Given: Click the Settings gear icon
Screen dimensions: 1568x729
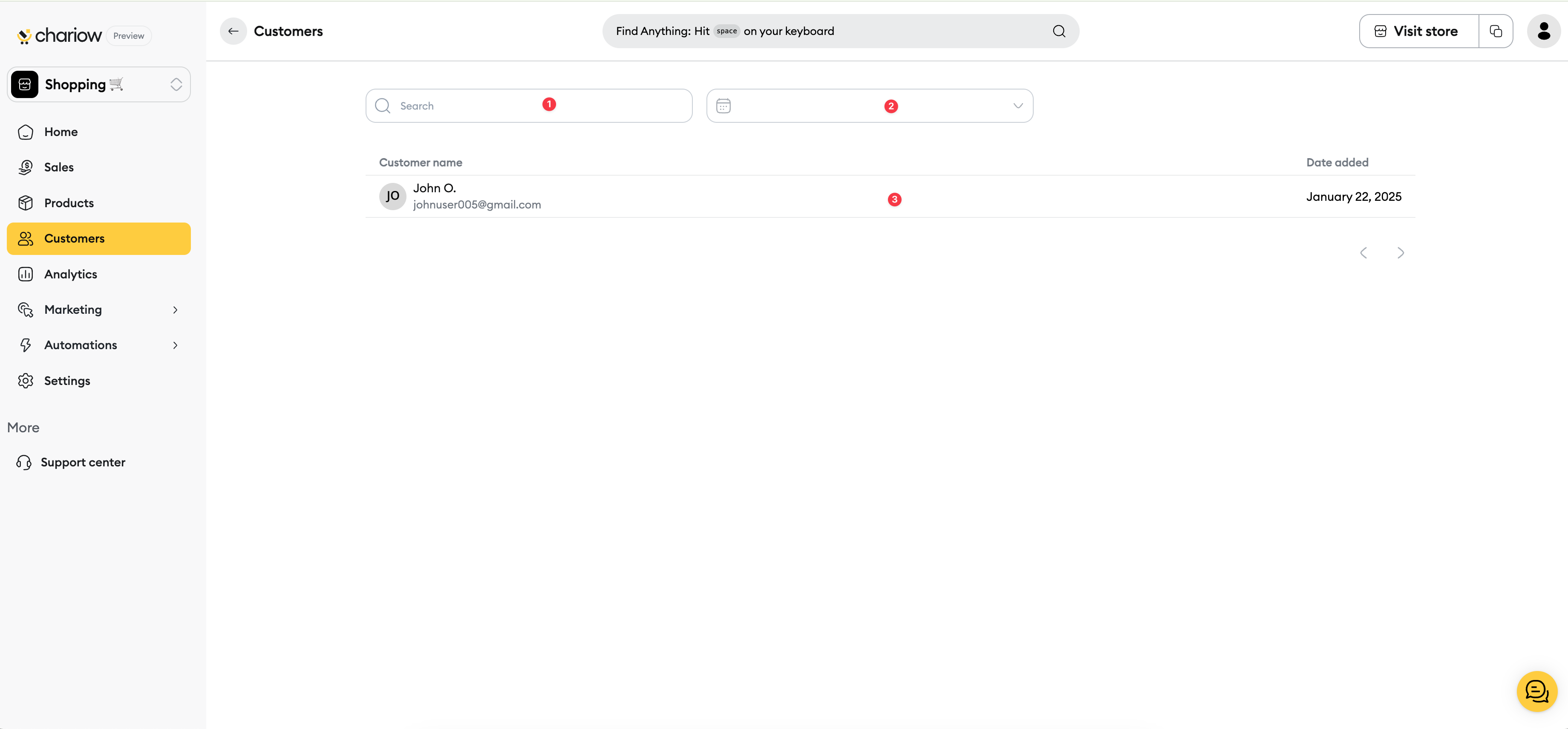Looking at the screenshot, I should coord(26,381).
